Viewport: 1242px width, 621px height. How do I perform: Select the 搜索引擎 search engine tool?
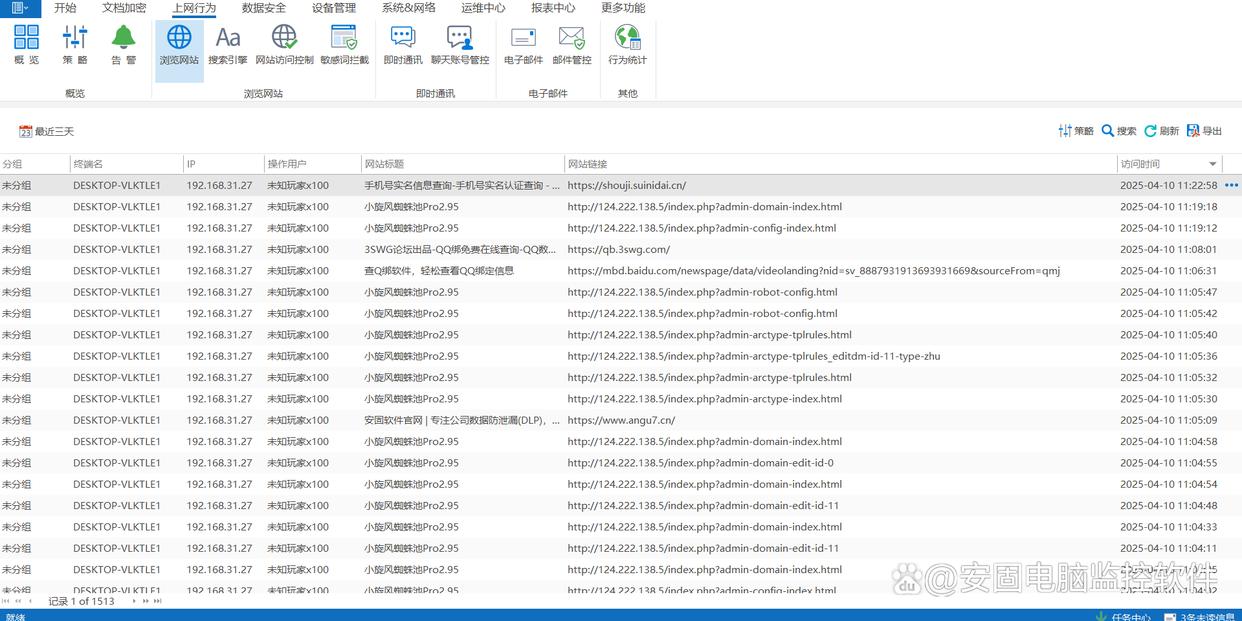pos(228,45)
